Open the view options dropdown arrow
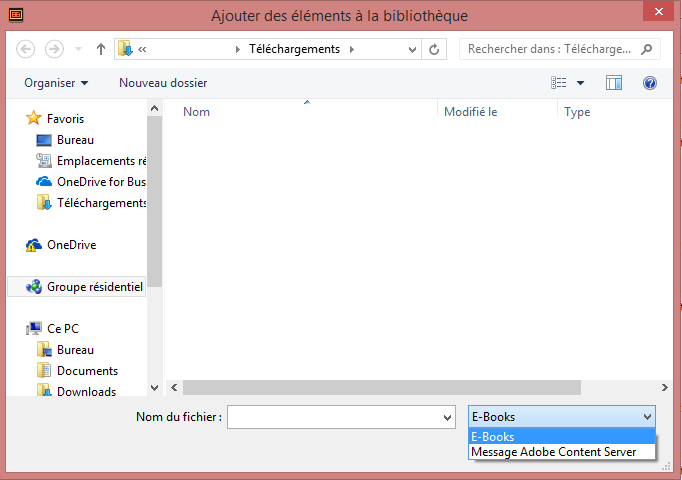This screenshot has height=480, width=682. click(x=580, y=83)
